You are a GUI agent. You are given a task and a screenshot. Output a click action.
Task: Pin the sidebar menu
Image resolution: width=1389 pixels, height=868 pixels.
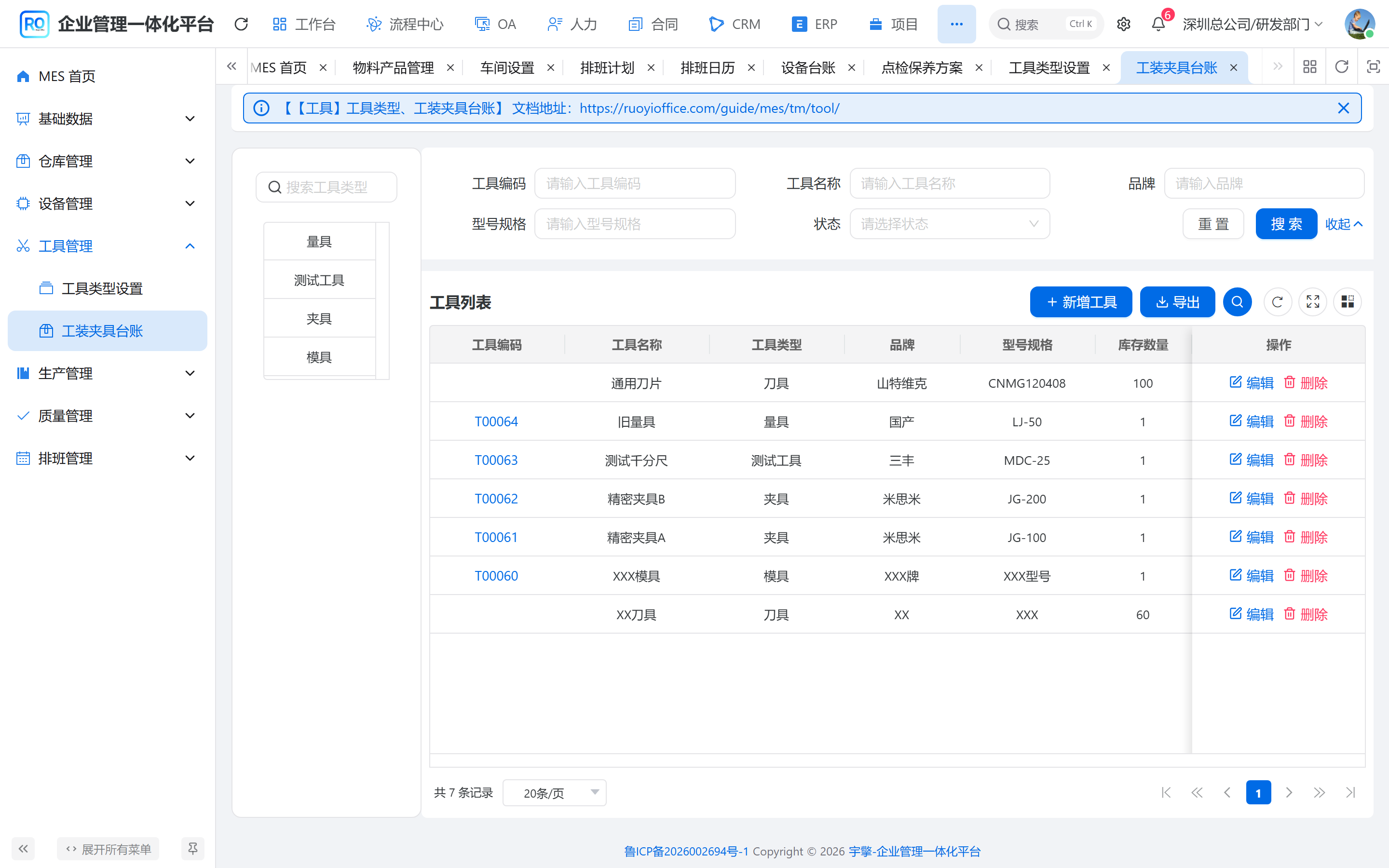[193, 849]
